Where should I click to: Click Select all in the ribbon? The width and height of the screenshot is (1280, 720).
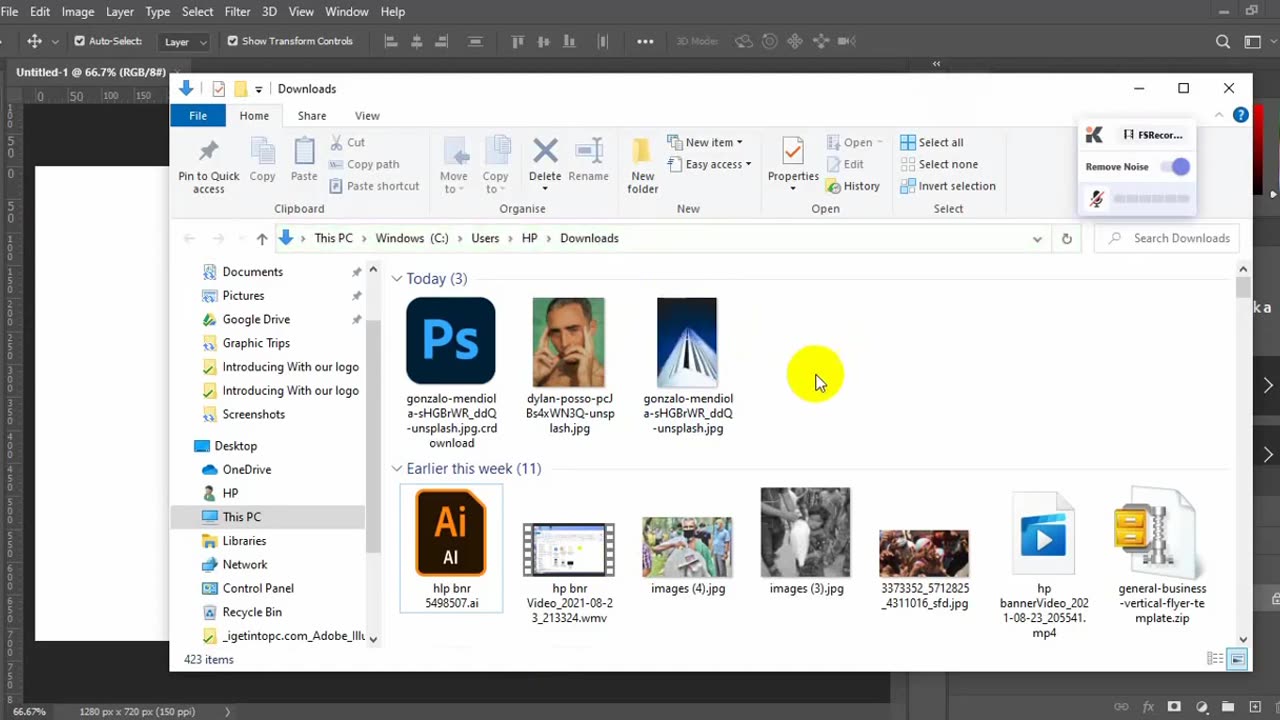tap(931, 142)
